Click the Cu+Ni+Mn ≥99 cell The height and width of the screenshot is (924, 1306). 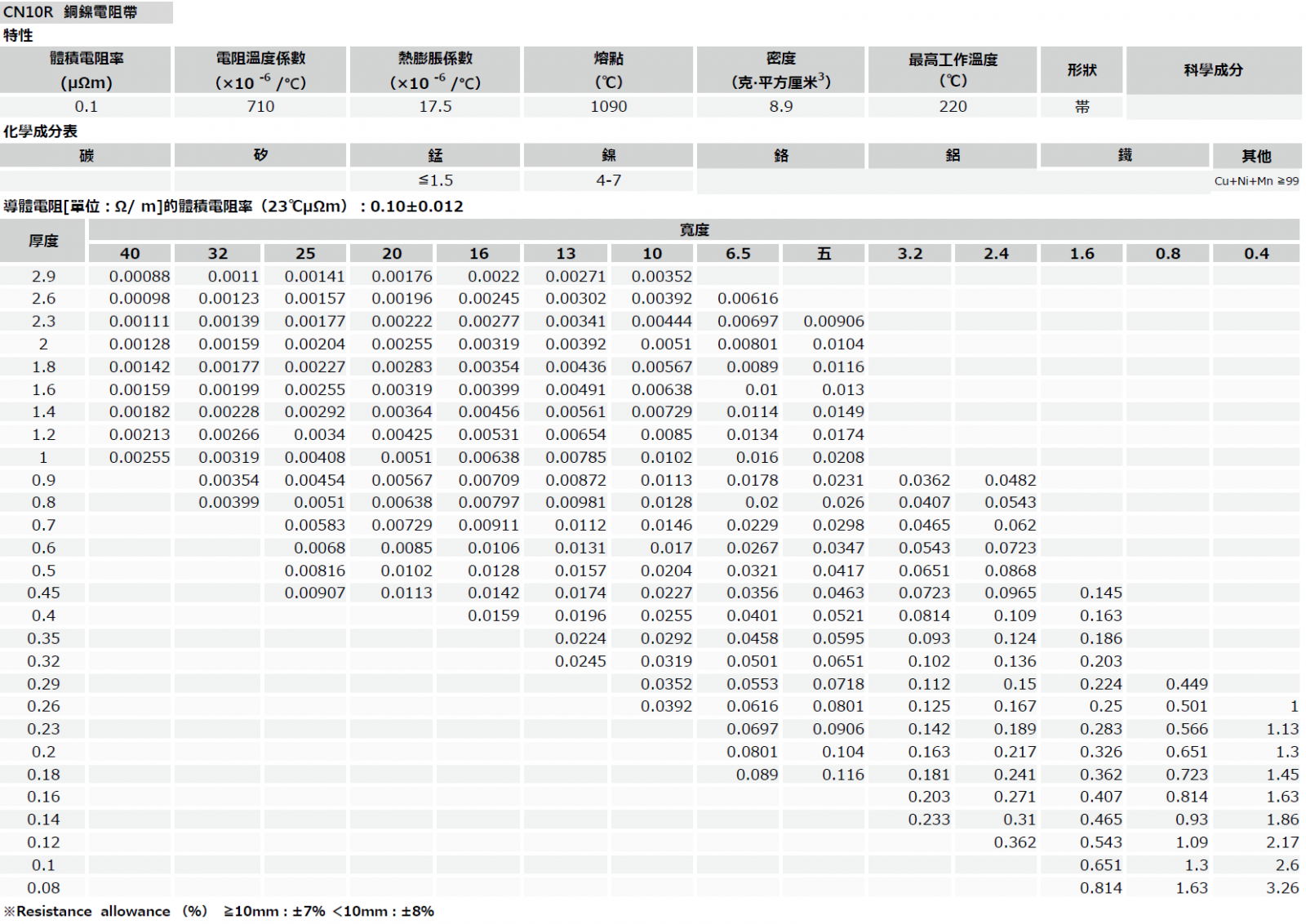[x=1256, y=181]
